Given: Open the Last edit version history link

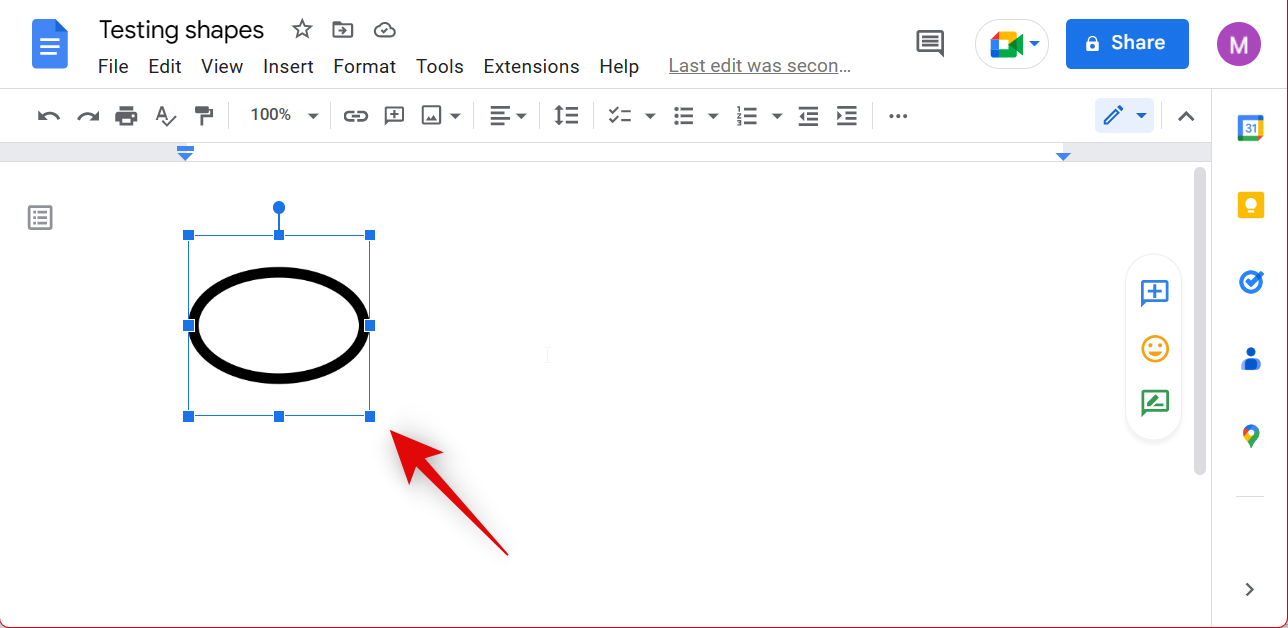Looking at the screenshot, I should coord(759,67).
